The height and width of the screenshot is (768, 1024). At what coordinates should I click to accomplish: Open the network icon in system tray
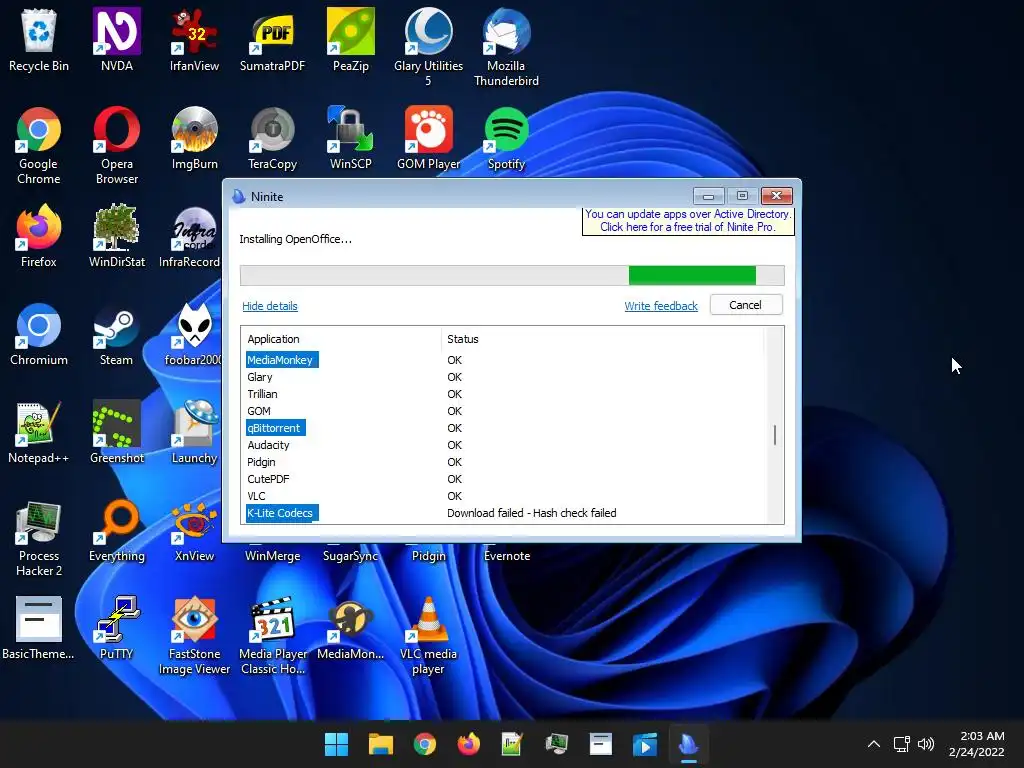pos(901,744)
